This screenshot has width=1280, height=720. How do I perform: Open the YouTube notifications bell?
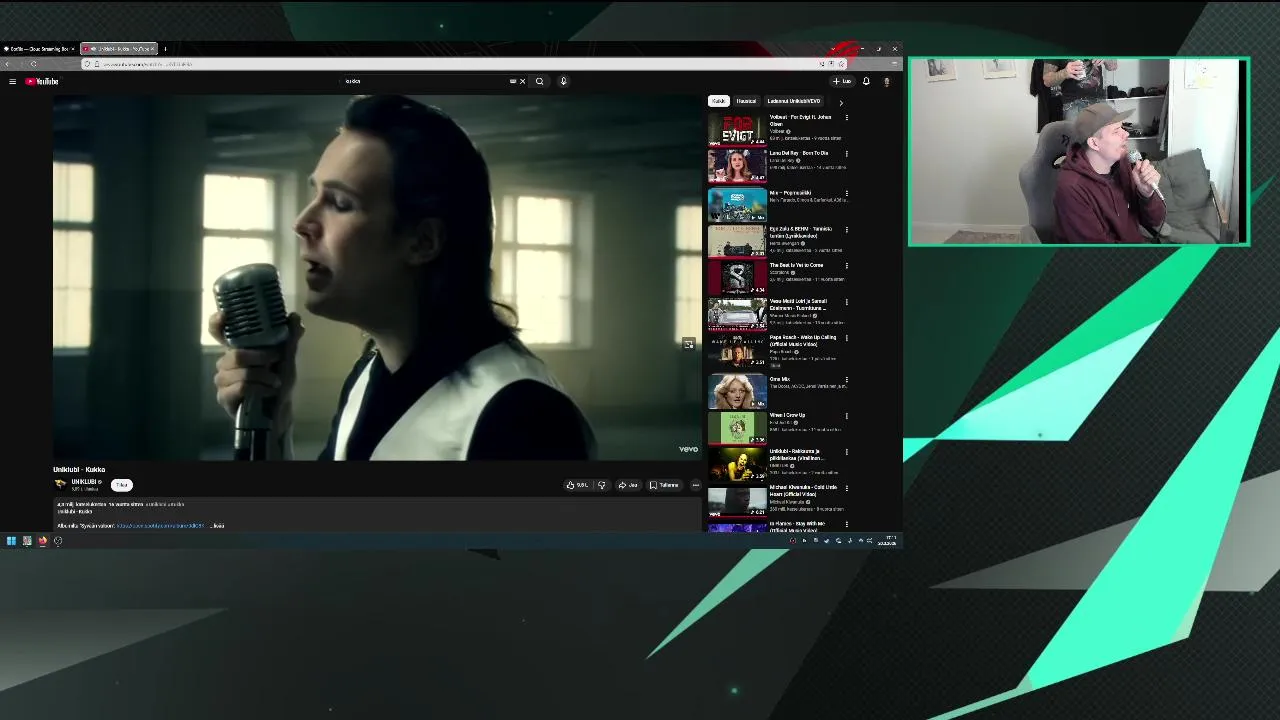point(866,81)
